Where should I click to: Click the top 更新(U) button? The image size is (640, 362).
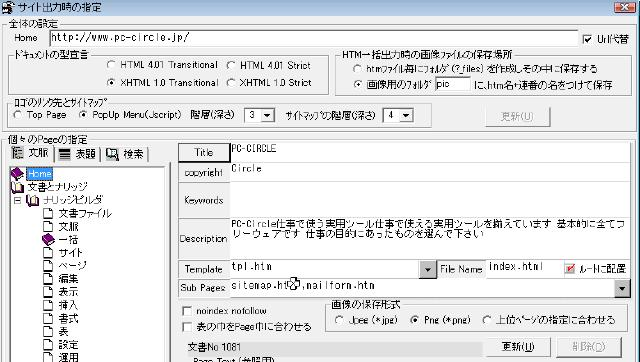coord(518,117)
